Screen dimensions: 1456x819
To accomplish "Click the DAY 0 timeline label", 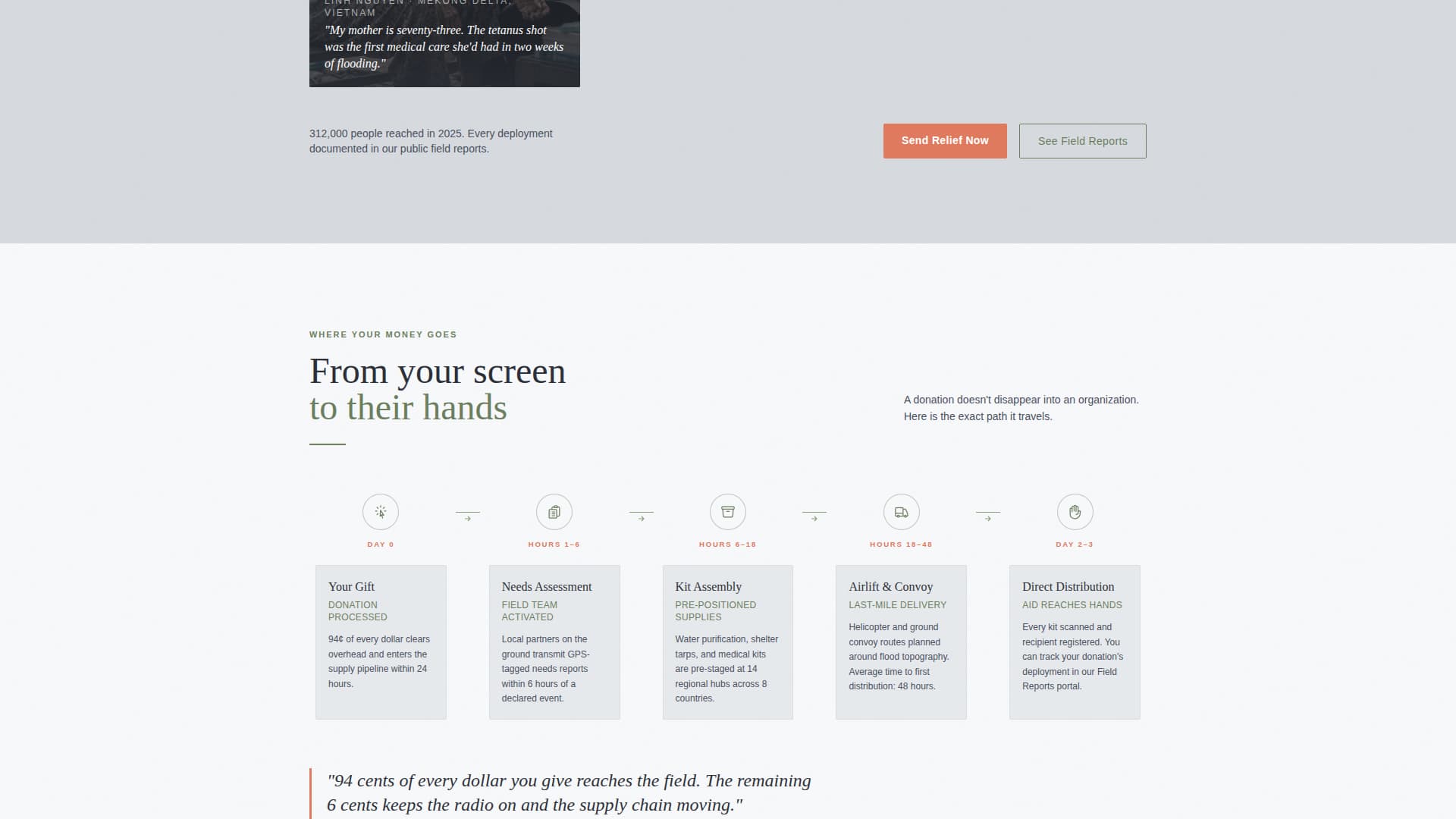I will click(x=380, y=544).
